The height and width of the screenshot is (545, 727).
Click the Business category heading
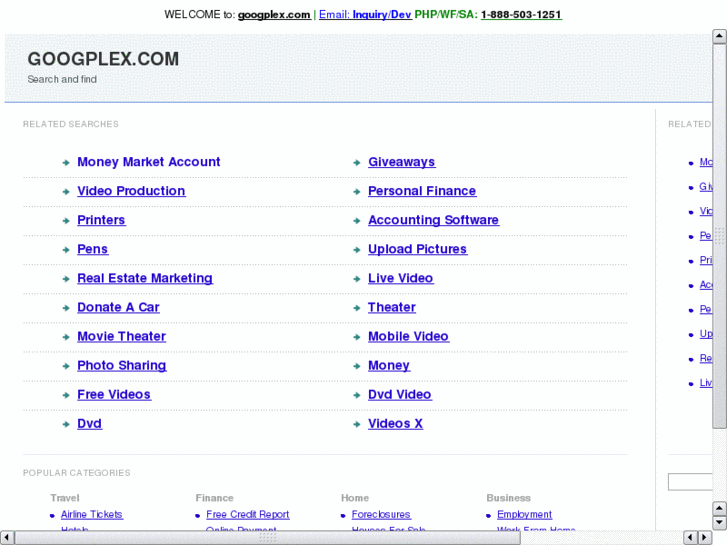pyautogui.click(x=509, y=498)
